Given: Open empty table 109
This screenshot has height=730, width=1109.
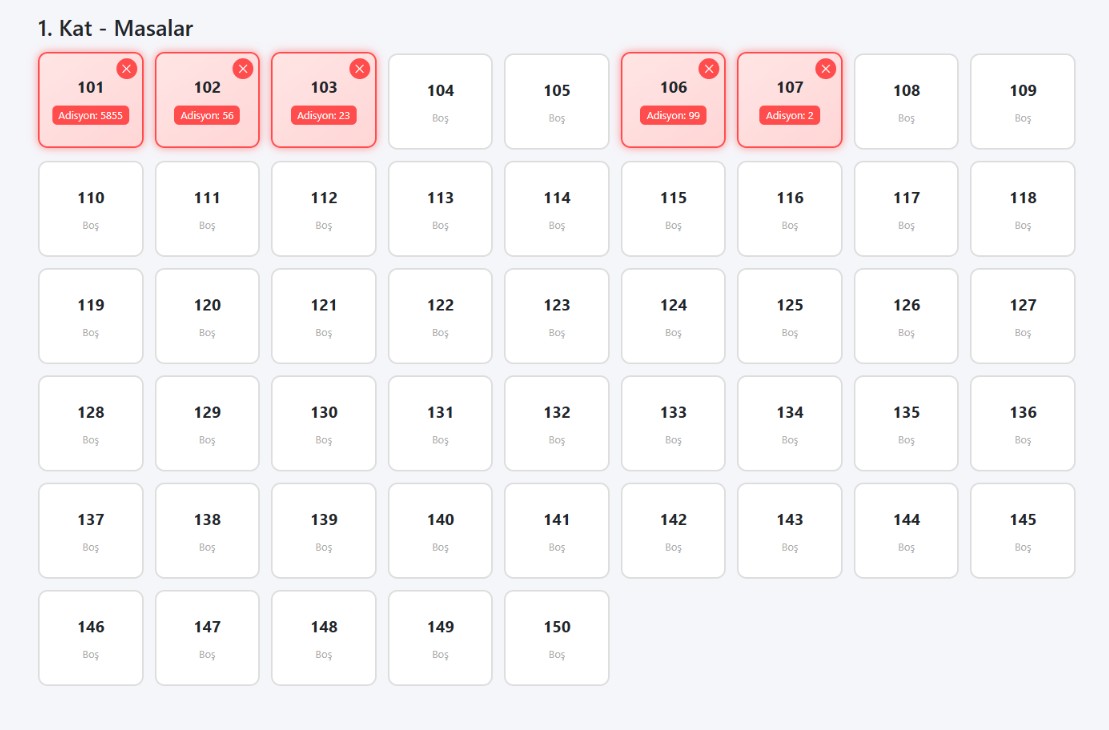Looking at the screenshot, I should pyautogui.click(x=1022, y=101).
